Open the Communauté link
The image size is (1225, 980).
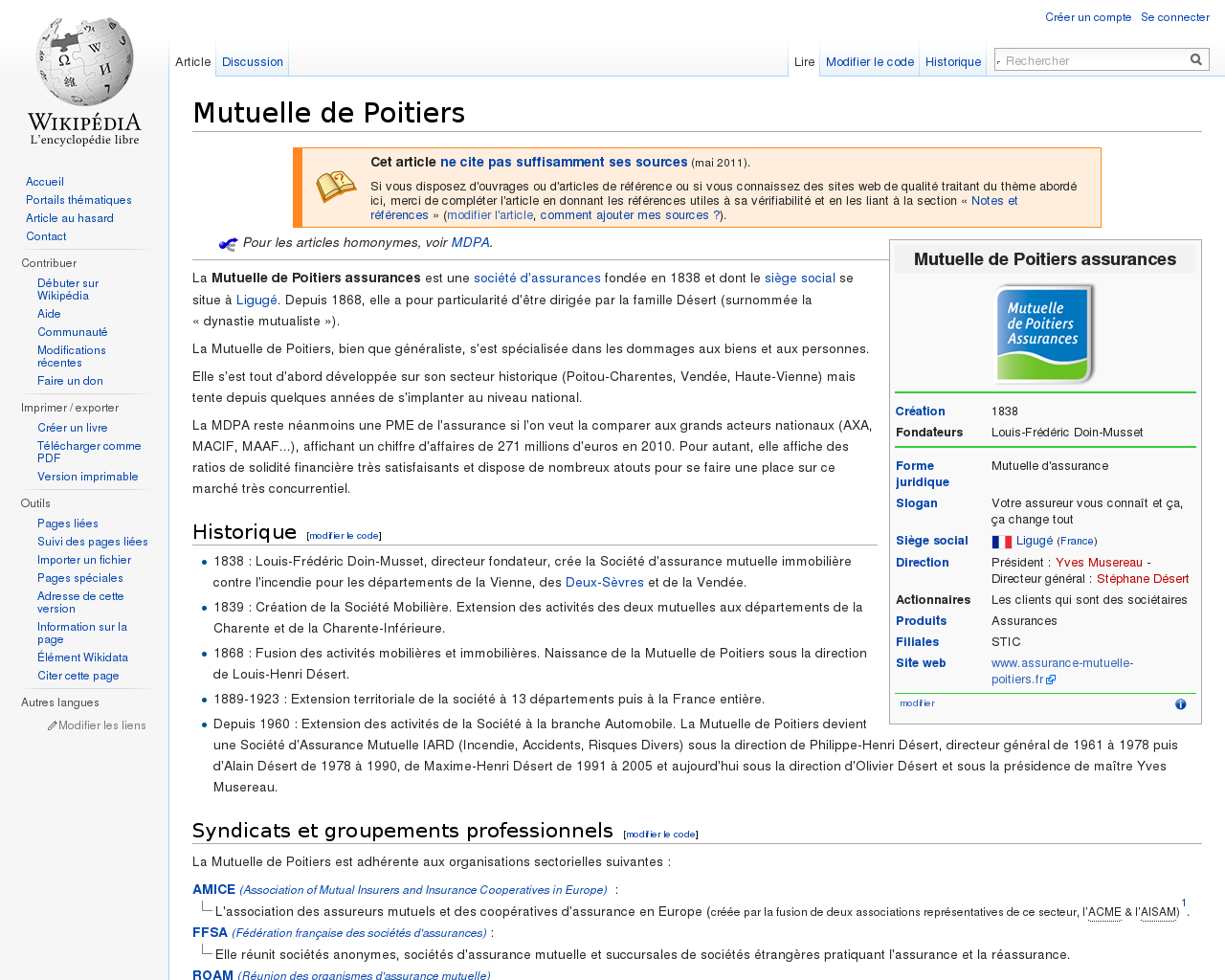coord(73,332)
